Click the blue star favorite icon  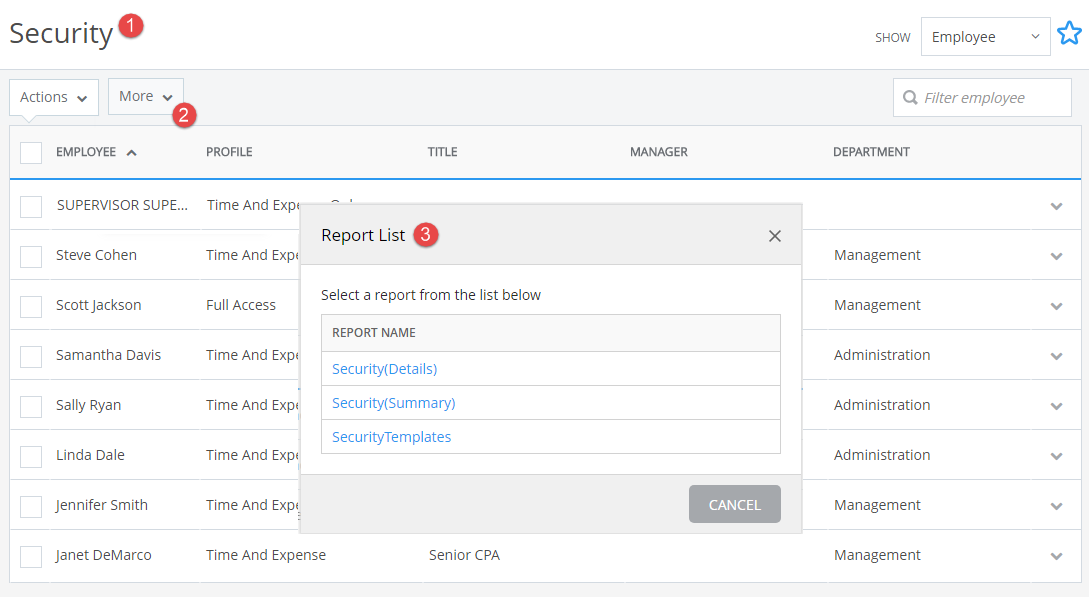pos(1069,32)
